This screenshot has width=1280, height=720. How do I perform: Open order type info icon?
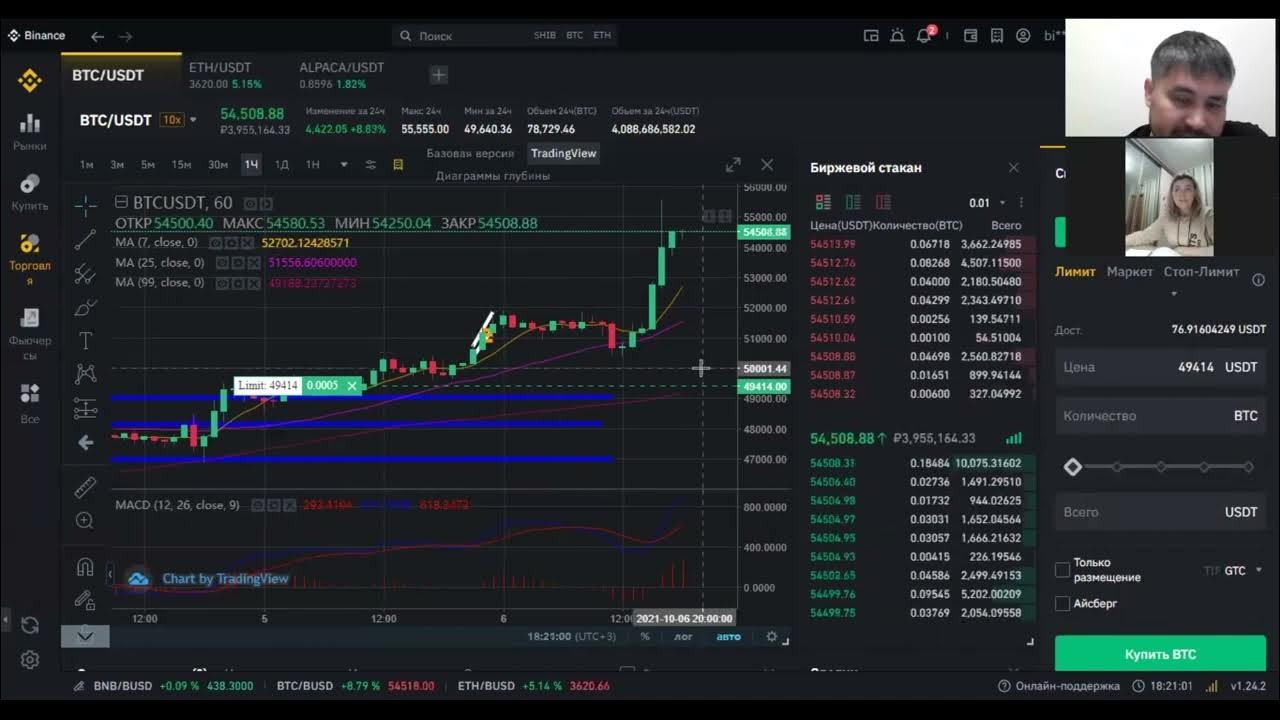coord(1258,280)
